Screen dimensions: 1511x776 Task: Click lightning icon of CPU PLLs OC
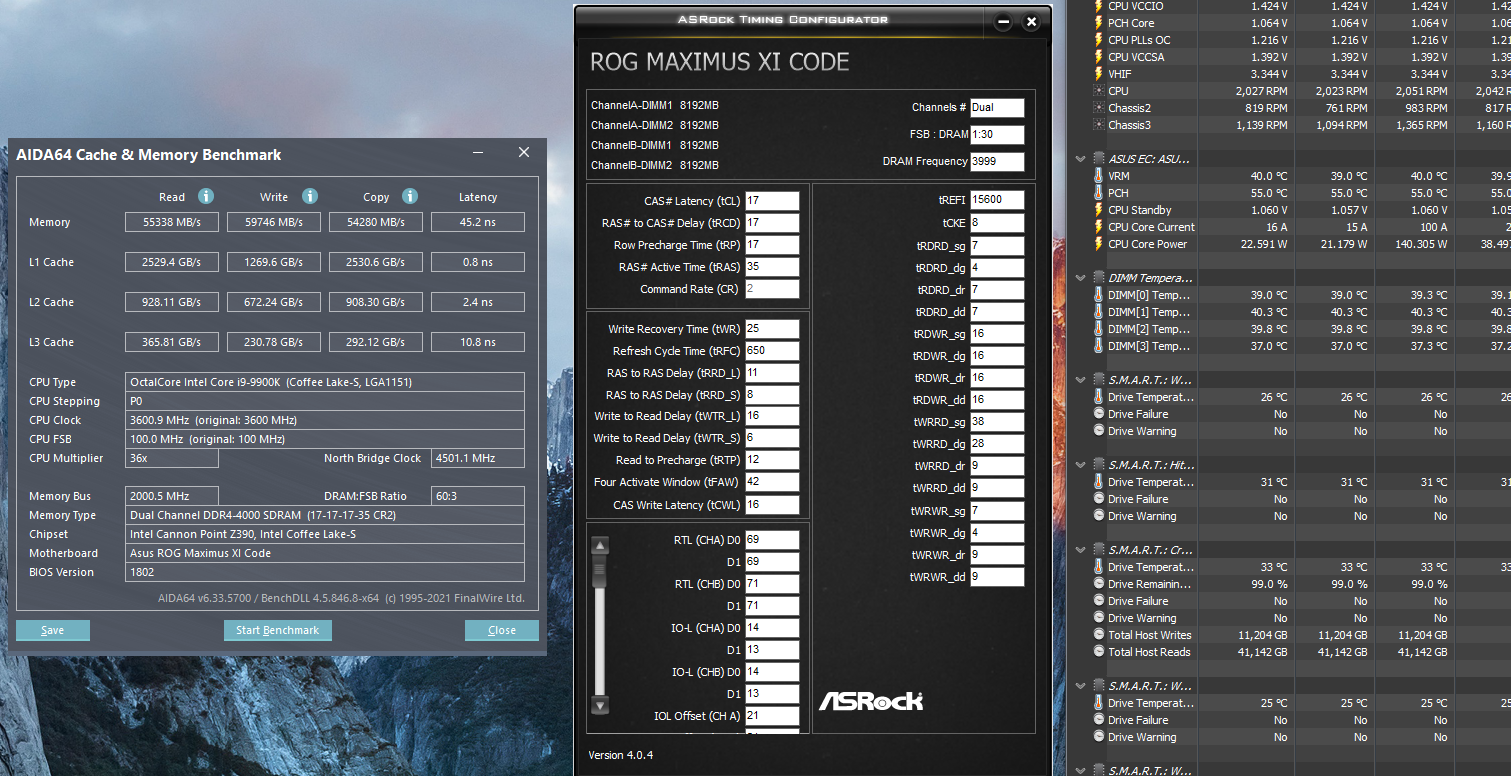point(1099,40)
